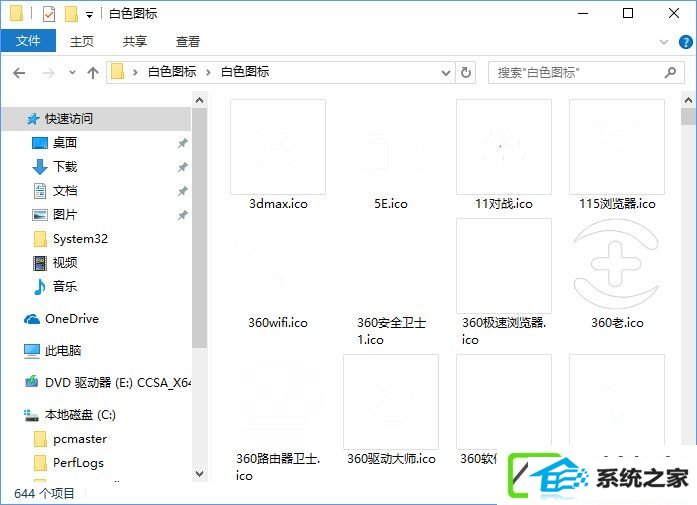
Task: Navigation pane scroll up arrow
Action: (200, 100)
